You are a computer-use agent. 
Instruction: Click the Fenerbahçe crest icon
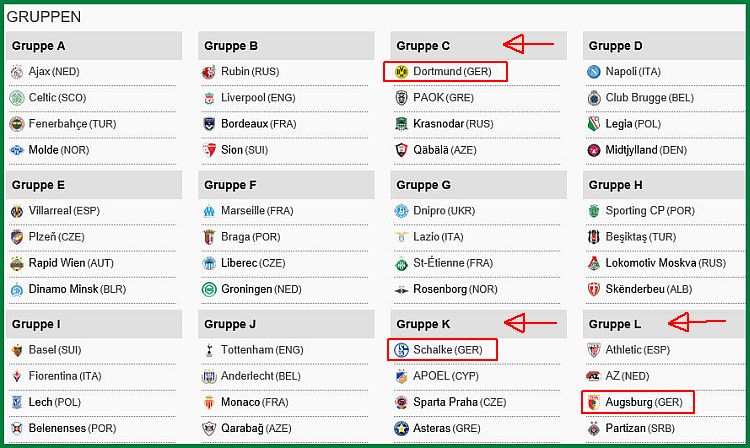click(17, 124)
